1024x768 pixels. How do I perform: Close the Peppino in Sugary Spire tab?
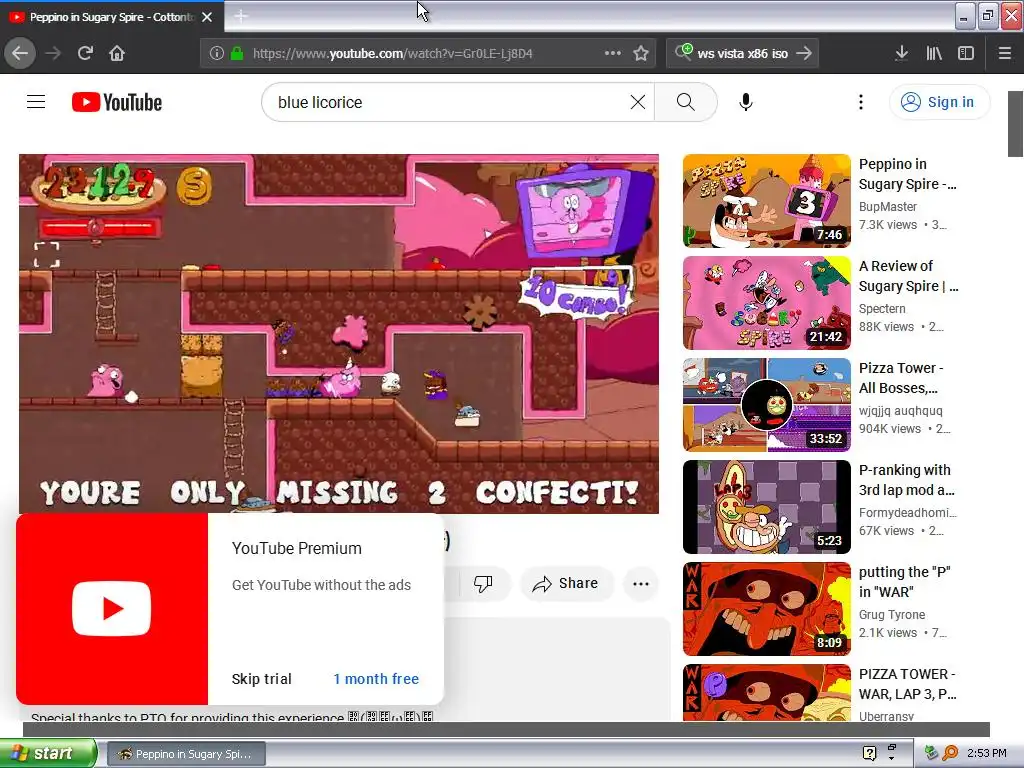pyautogui.click(x=207, y=17)
